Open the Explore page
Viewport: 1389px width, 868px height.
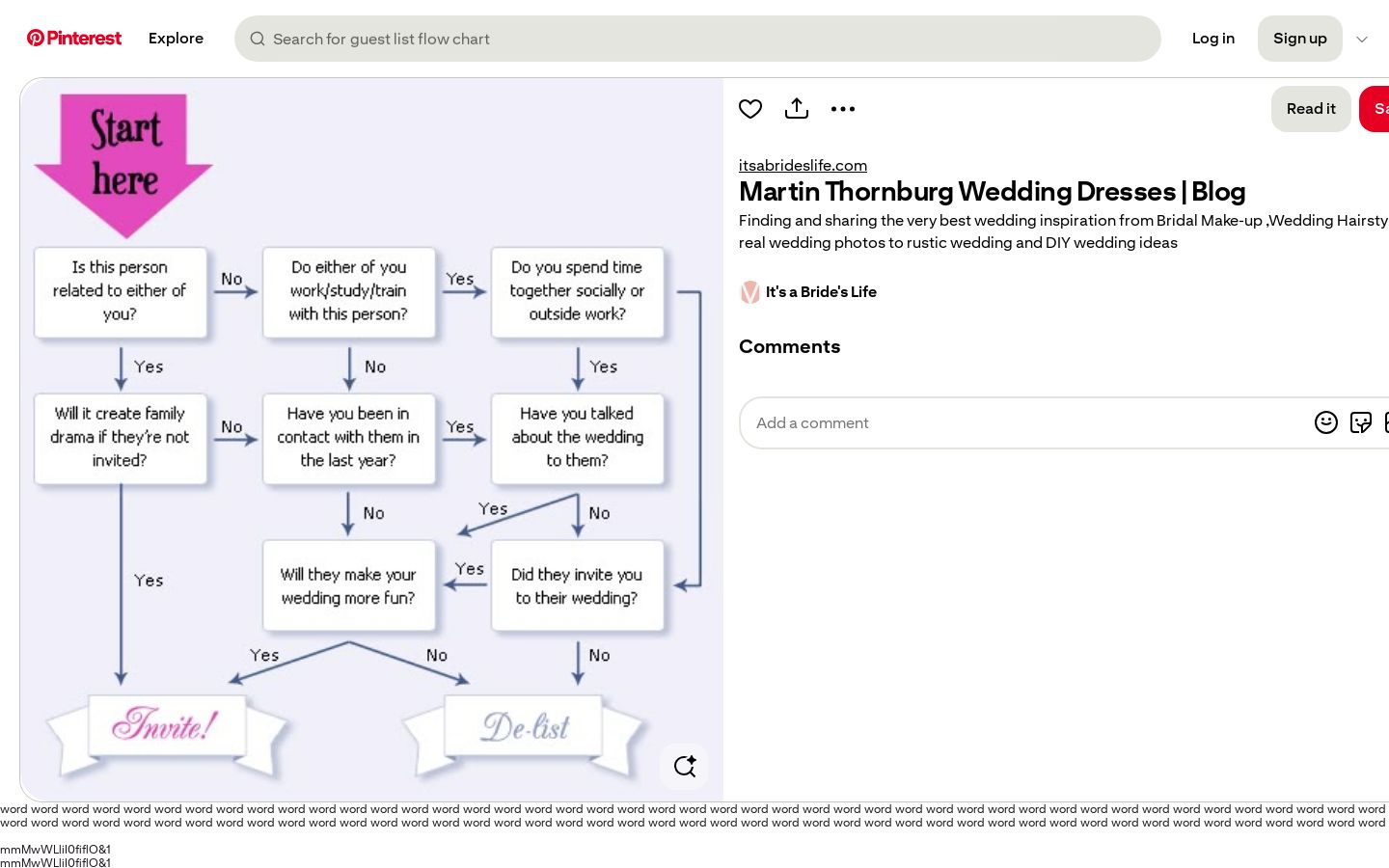(x=176, y=39)
